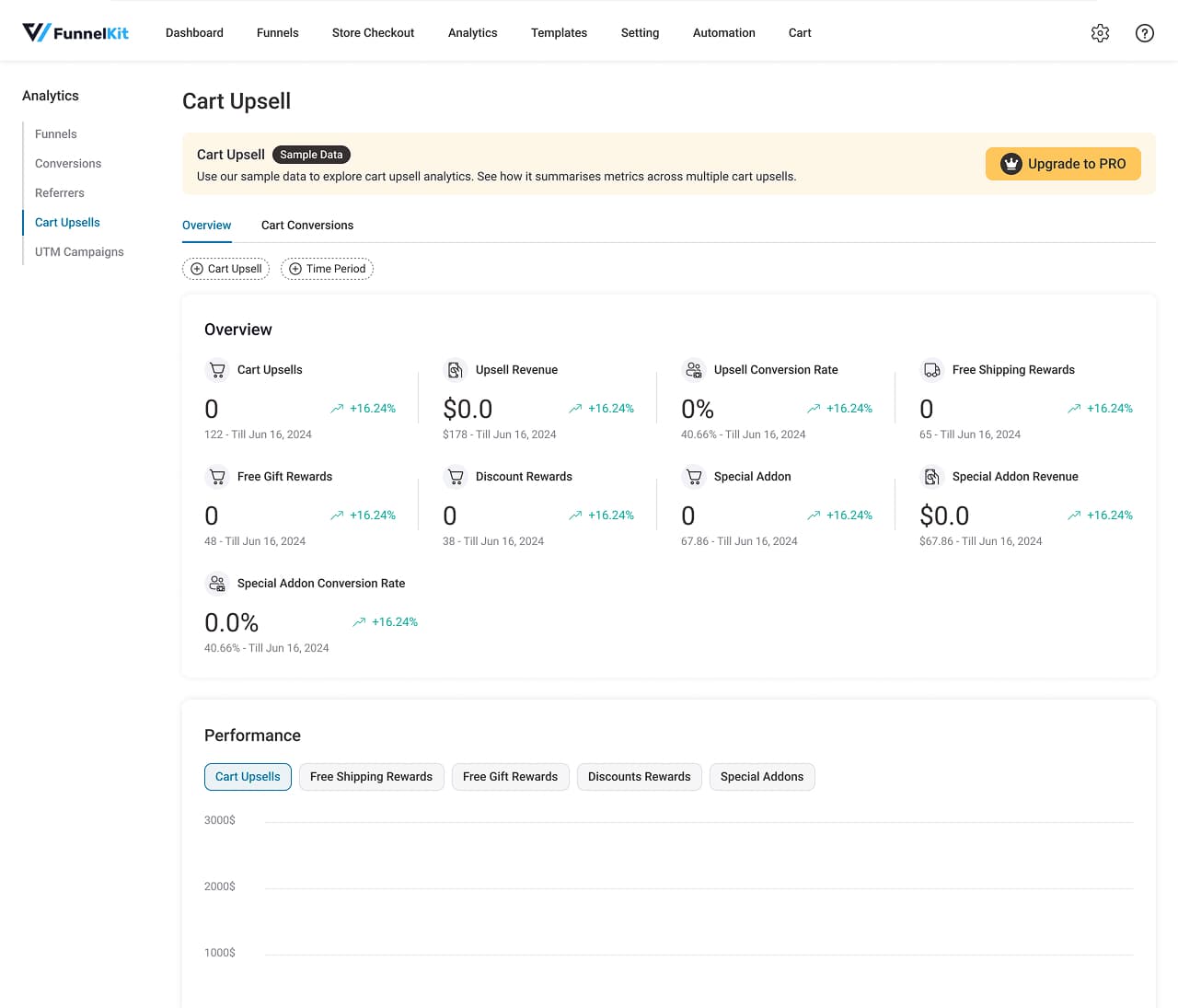Screen dimensions: 1178x1008
Task: Select Cart Upsells performance chart tab
Action: (x=248, y=777)
